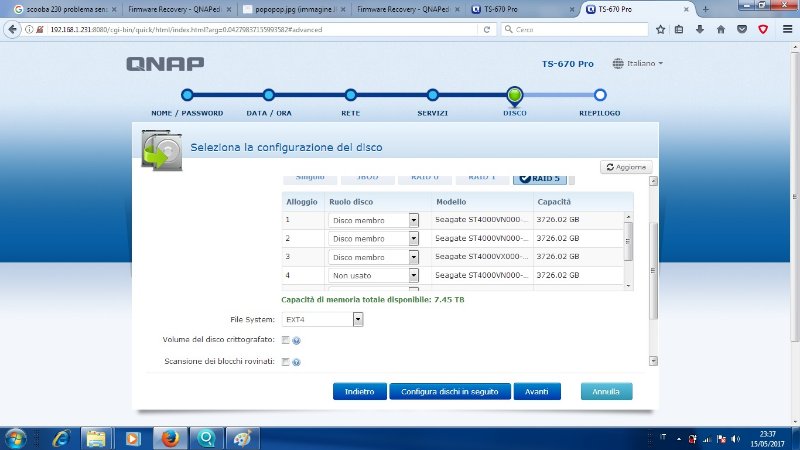Image resolution: width=800 pixels, height=450 pixels.
Task: Click the Firefox bookmark star icon
Action: pyautogui.click(x=660, y=29)
